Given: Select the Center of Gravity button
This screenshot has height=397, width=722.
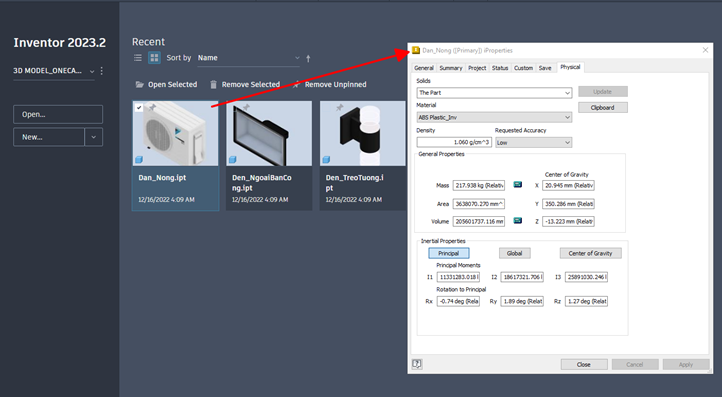Looking at the screenshot, I should point(590,253).
